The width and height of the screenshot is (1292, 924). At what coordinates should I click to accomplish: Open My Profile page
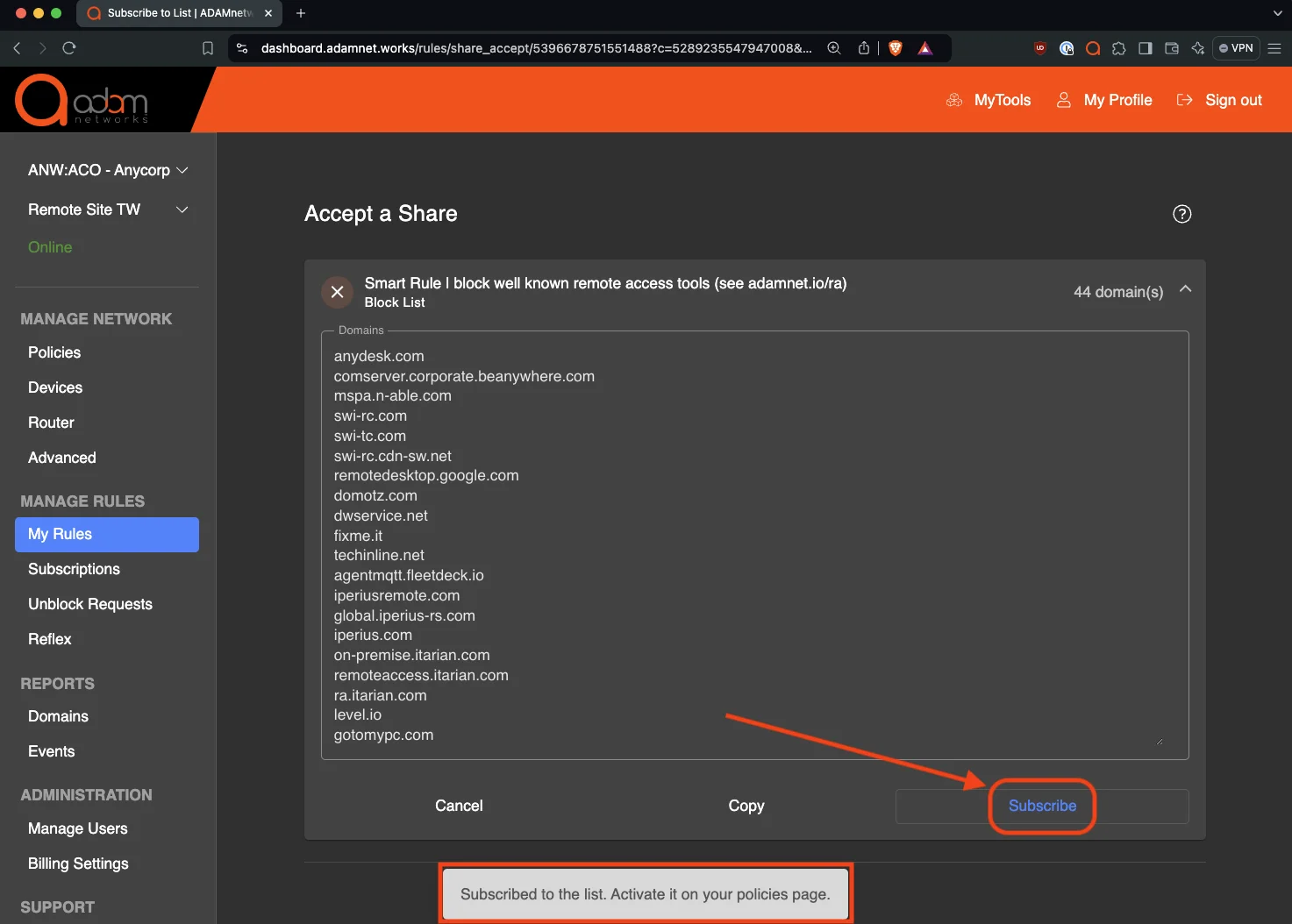pyautogui.click(x=1104, y=100)
